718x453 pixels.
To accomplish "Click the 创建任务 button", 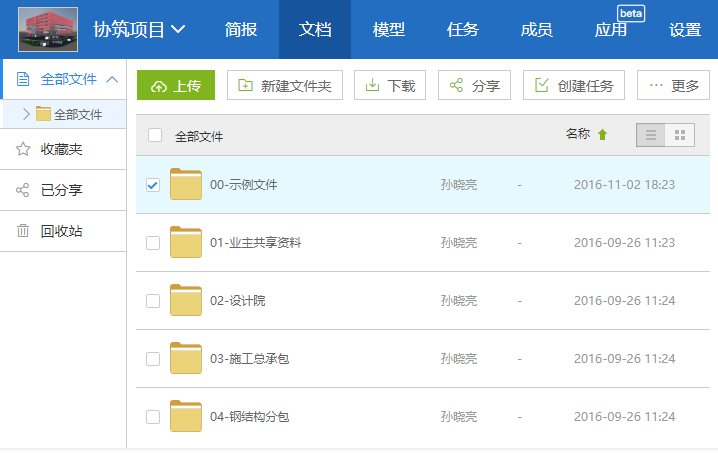I will pyautogui.click(x=574, y=85).
